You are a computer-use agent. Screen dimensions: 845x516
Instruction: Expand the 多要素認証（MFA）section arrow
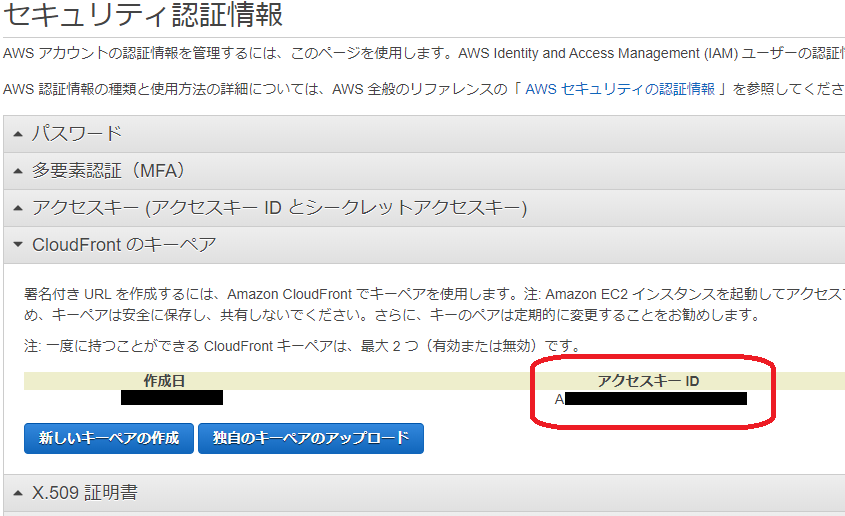18,171
